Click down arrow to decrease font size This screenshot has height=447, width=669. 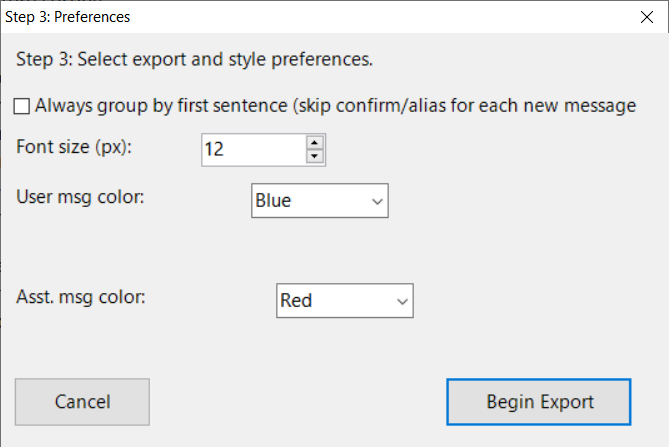315,157
